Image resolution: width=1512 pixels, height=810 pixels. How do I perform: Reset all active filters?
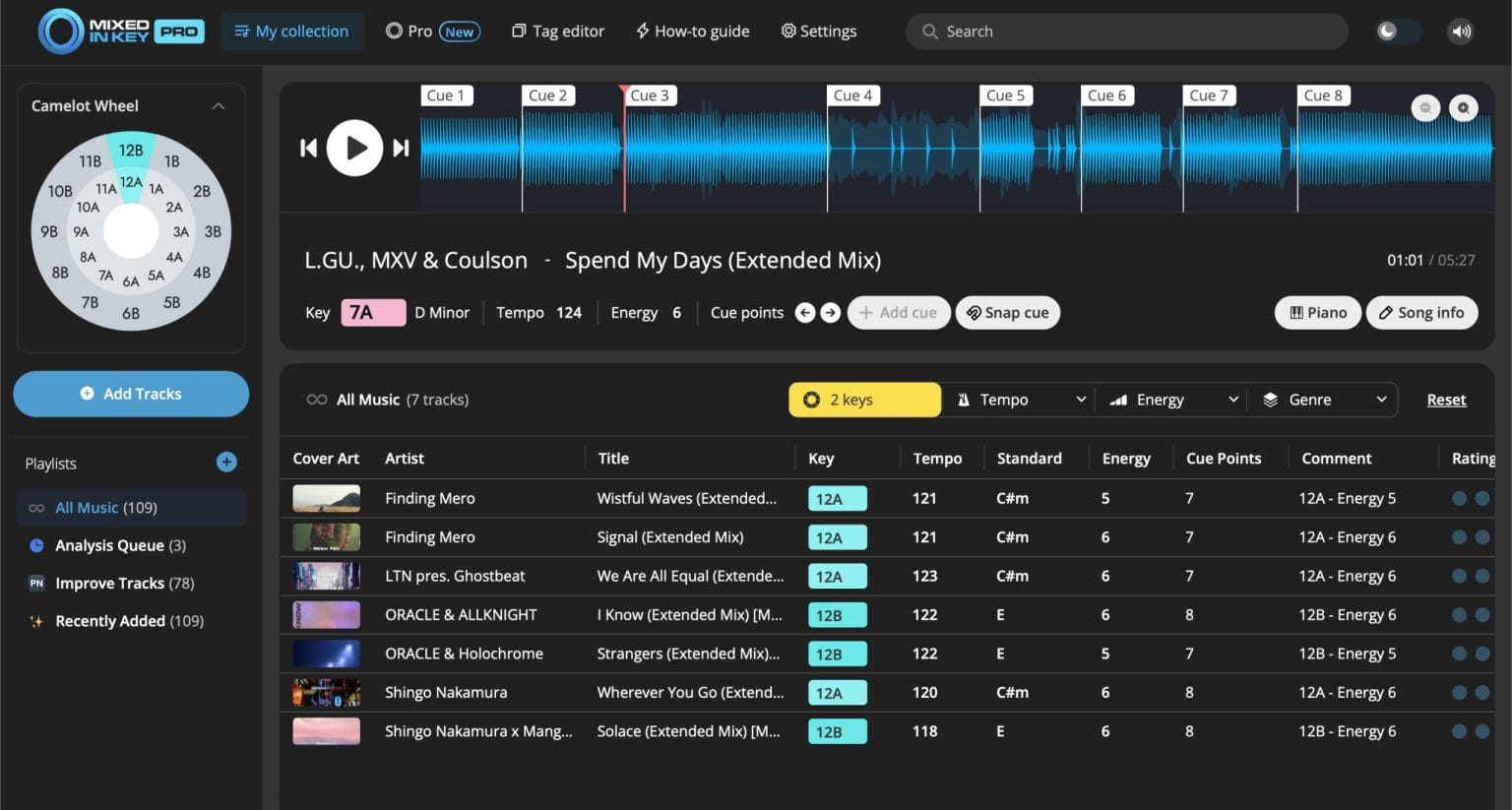tap(1445, 399)
